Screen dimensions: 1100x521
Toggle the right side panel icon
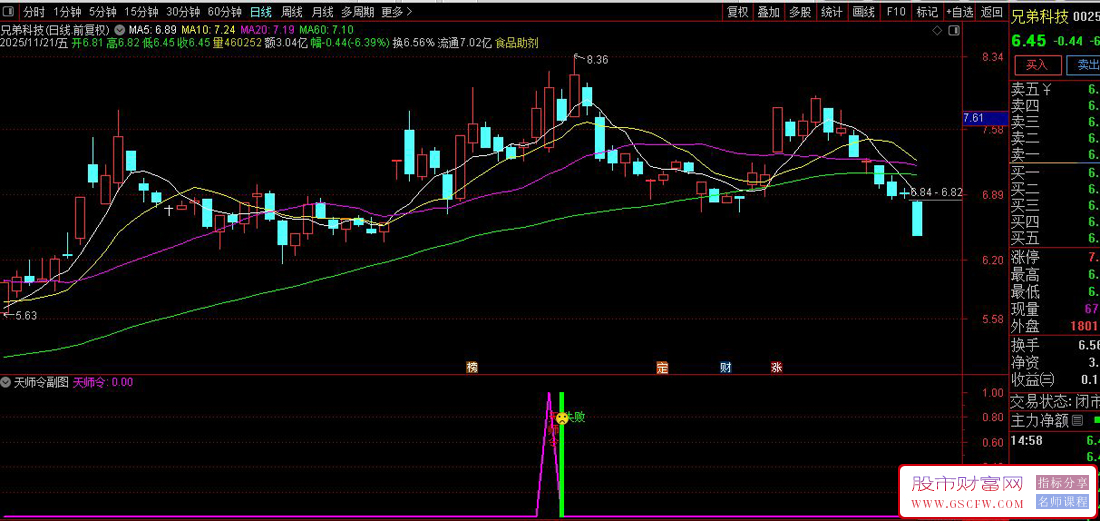tap(952, 31)
